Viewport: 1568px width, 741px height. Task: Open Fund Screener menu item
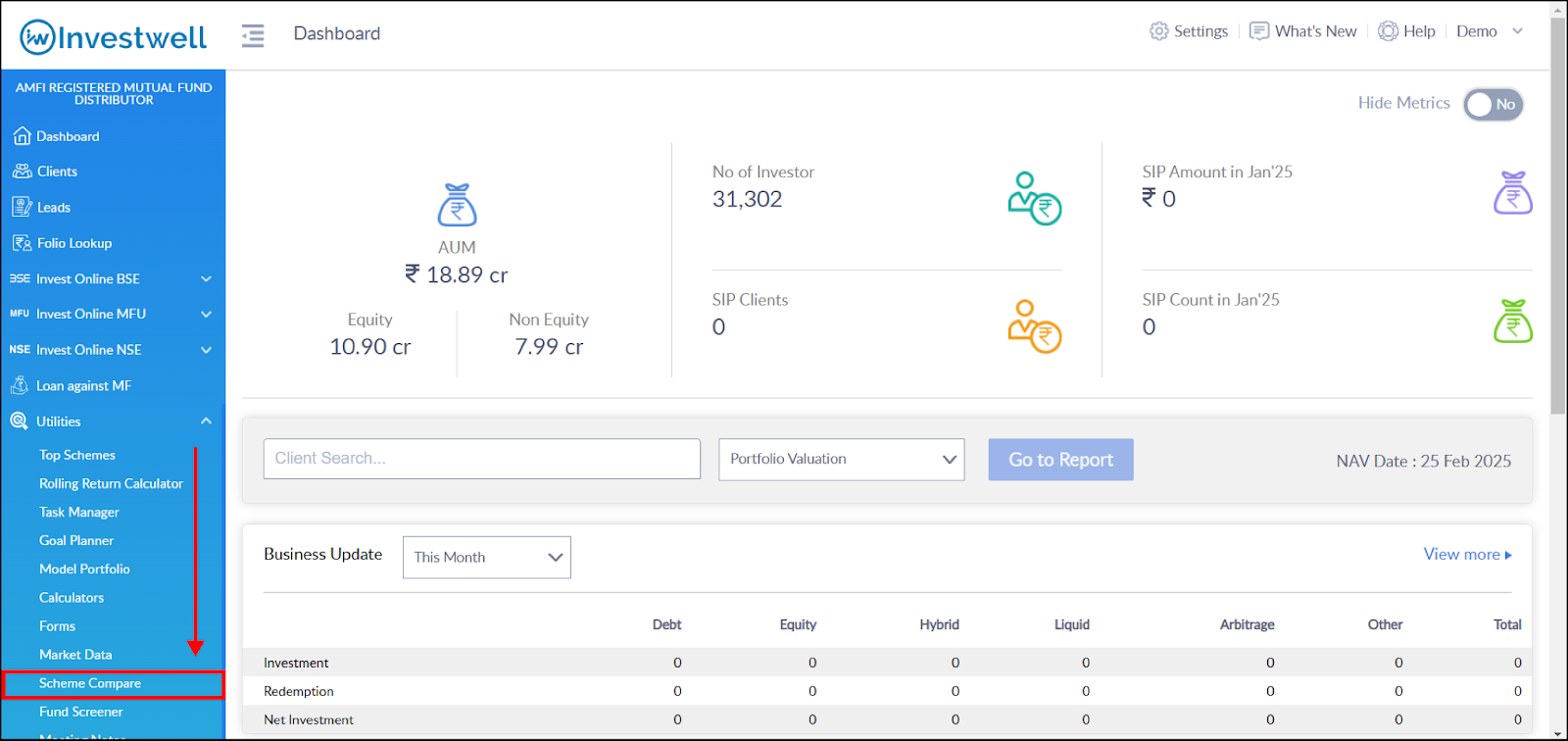[x=81, y=712]
